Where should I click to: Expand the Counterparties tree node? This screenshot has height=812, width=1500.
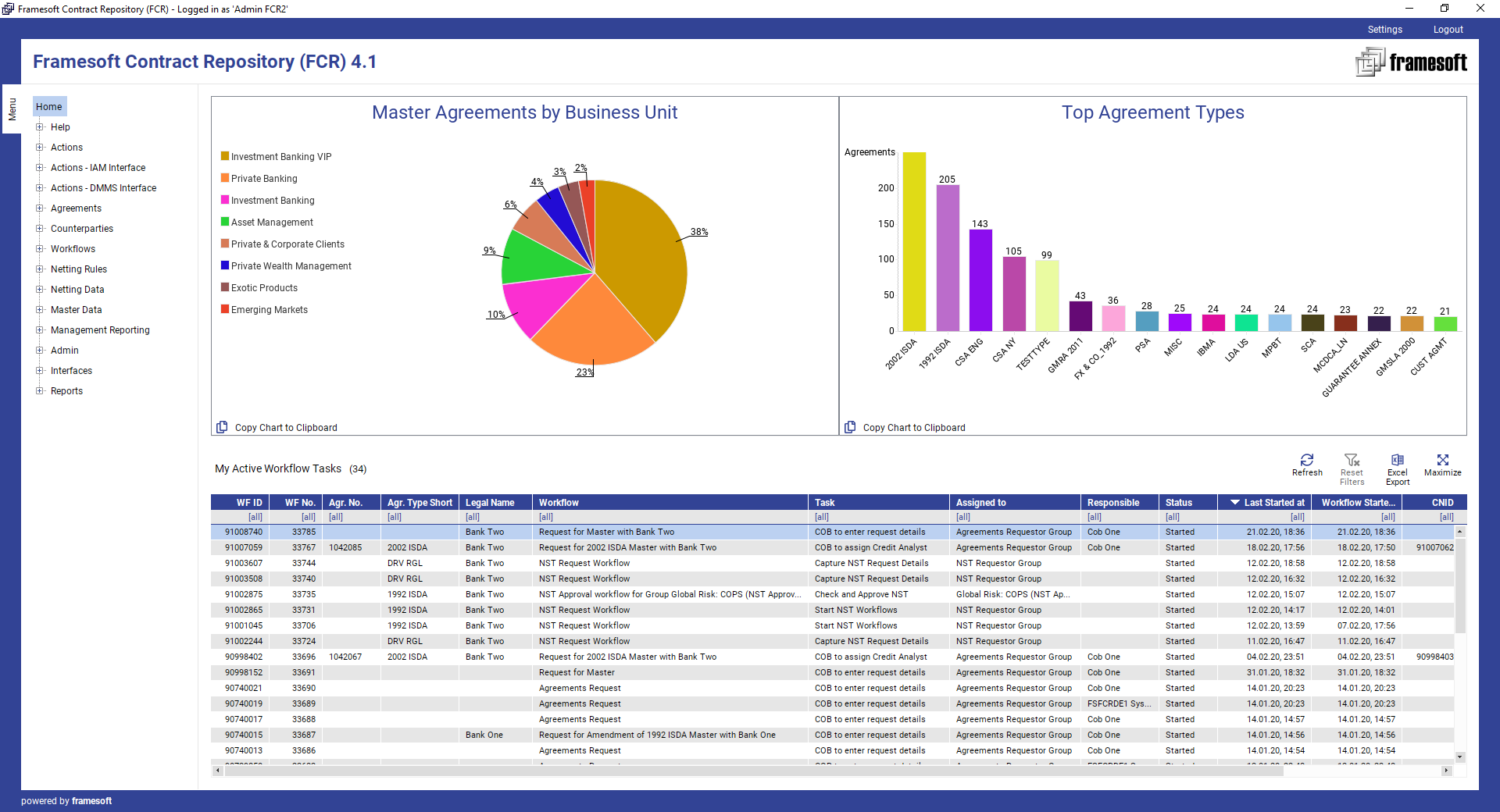coord(40,228)
